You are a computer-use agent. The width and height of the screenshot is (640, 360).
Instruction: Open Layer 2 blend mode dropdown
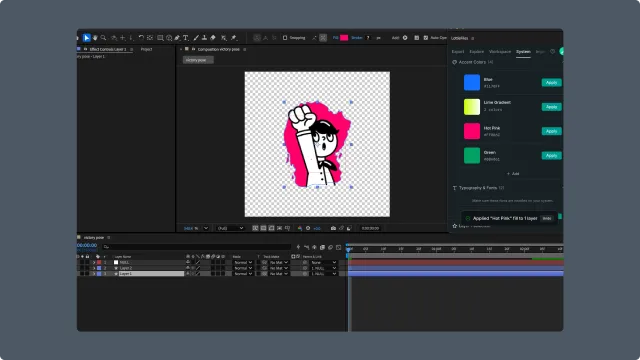click(243, 268)
